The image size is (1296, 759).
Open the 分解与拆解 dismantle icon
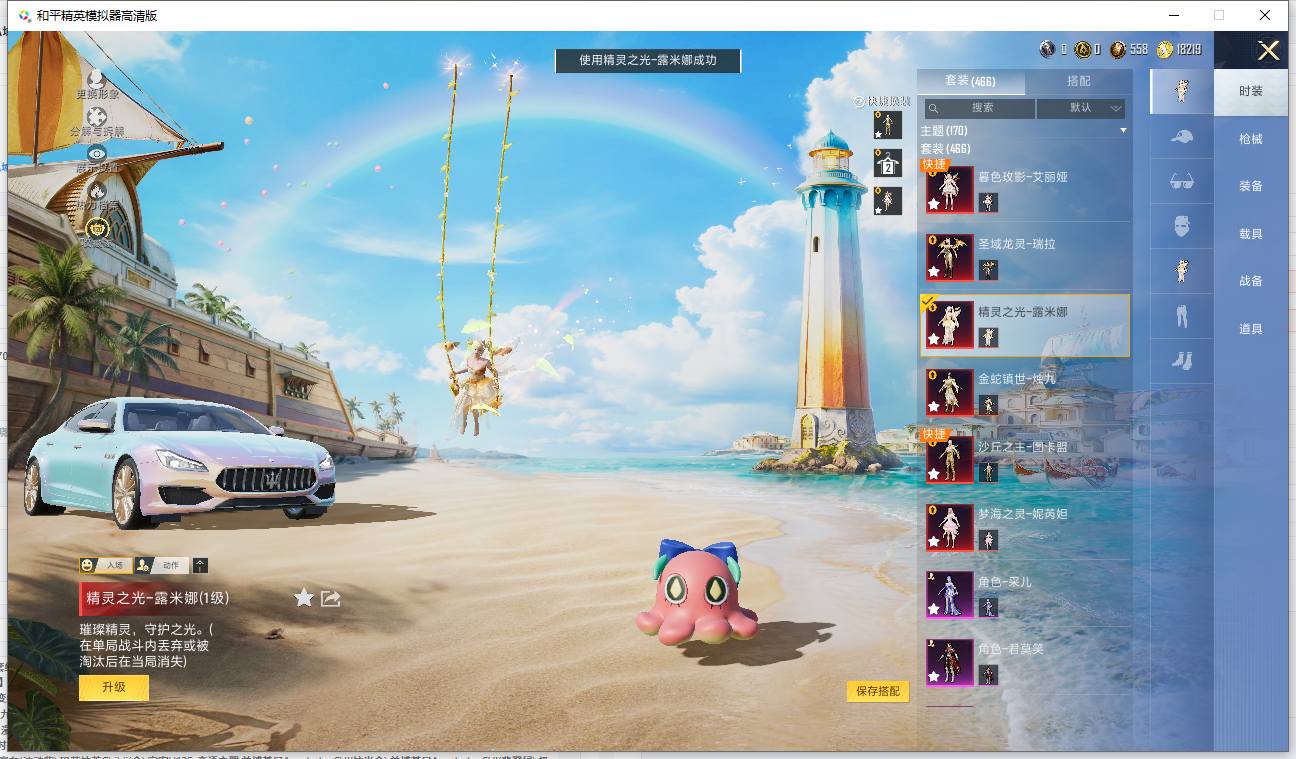[x=97, y=116]
